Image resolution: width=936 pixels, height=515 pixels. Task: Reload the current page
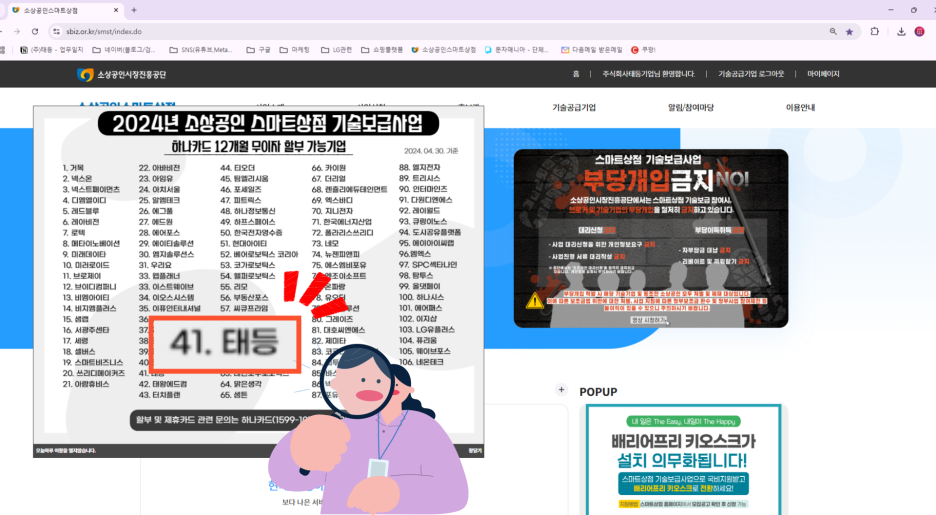coord(35,32)
